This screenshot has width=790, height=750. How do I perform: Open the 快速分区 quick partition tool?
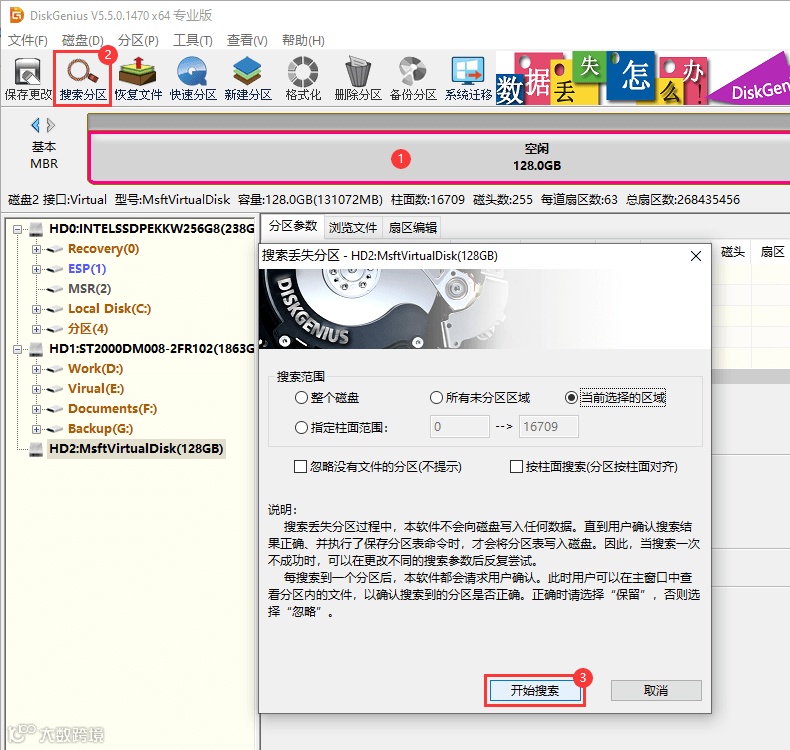[193, 79]
